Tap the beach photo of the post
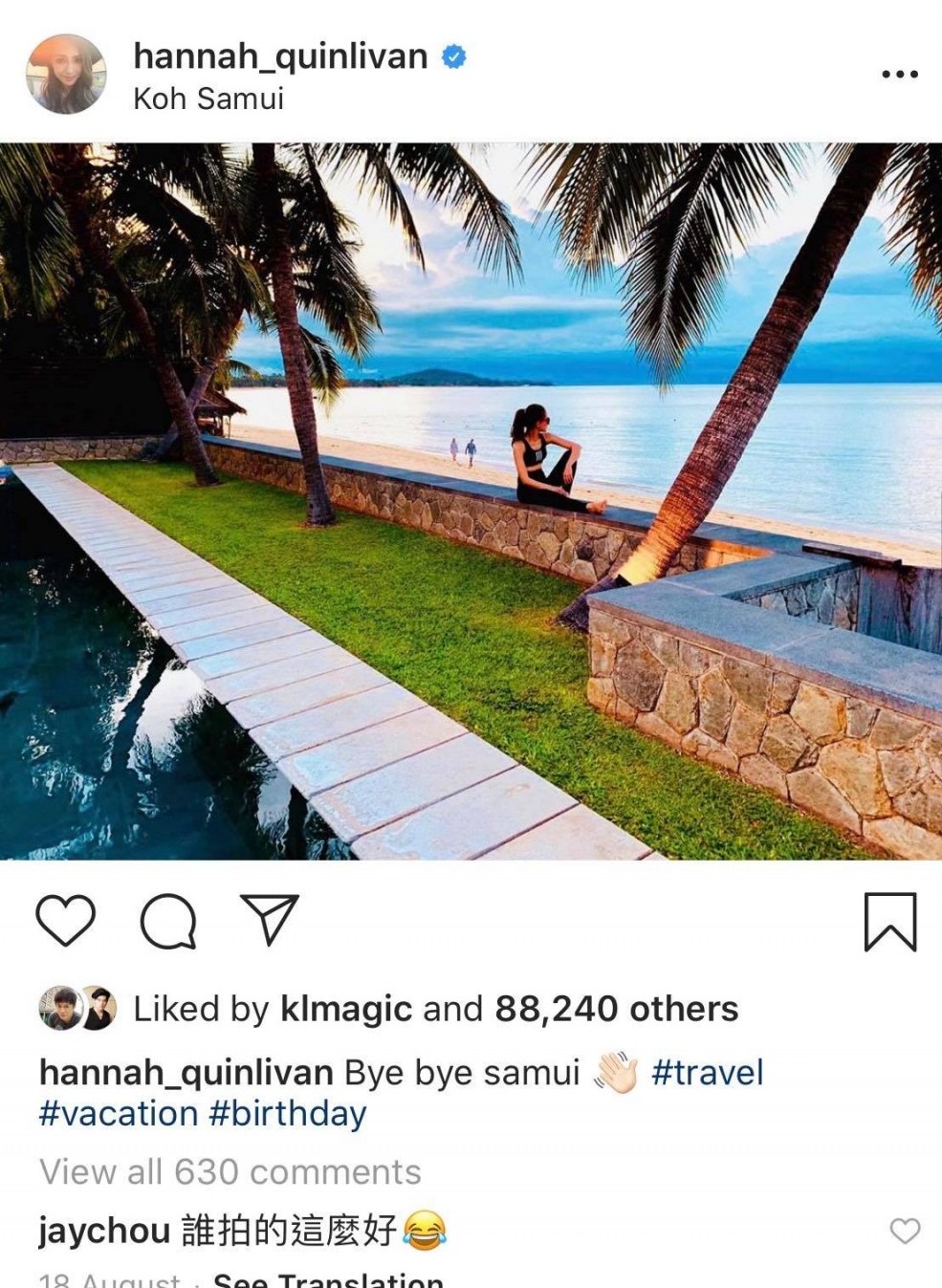This screenshot has height=1288, width=942. pyautogui.click(x=471, y=501)
